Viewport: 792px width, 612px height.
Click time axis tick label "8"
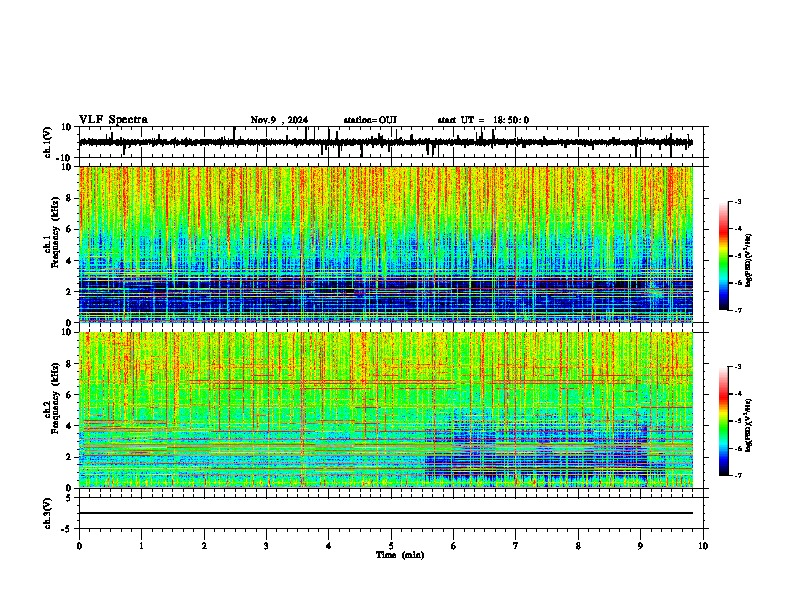578,546
